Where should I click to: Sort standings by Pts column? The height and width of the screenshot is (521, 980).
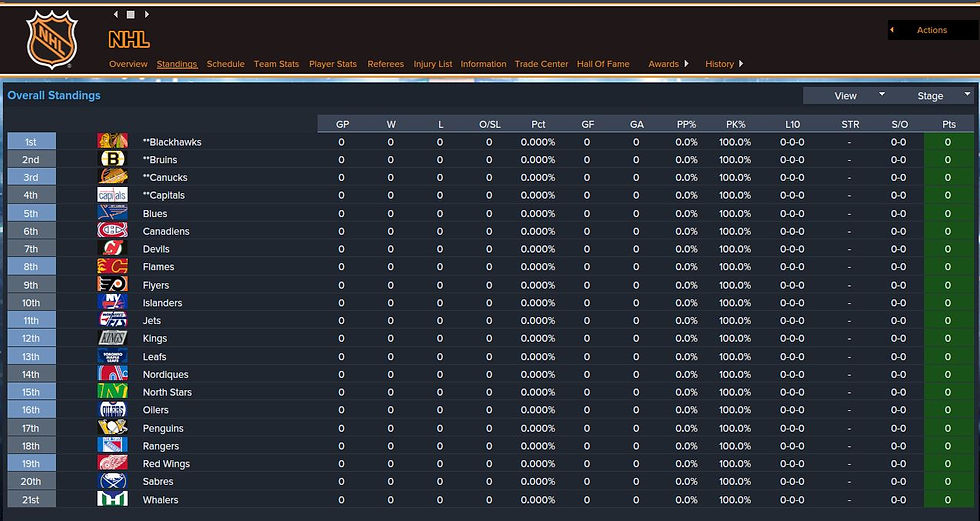coord(949,124)
